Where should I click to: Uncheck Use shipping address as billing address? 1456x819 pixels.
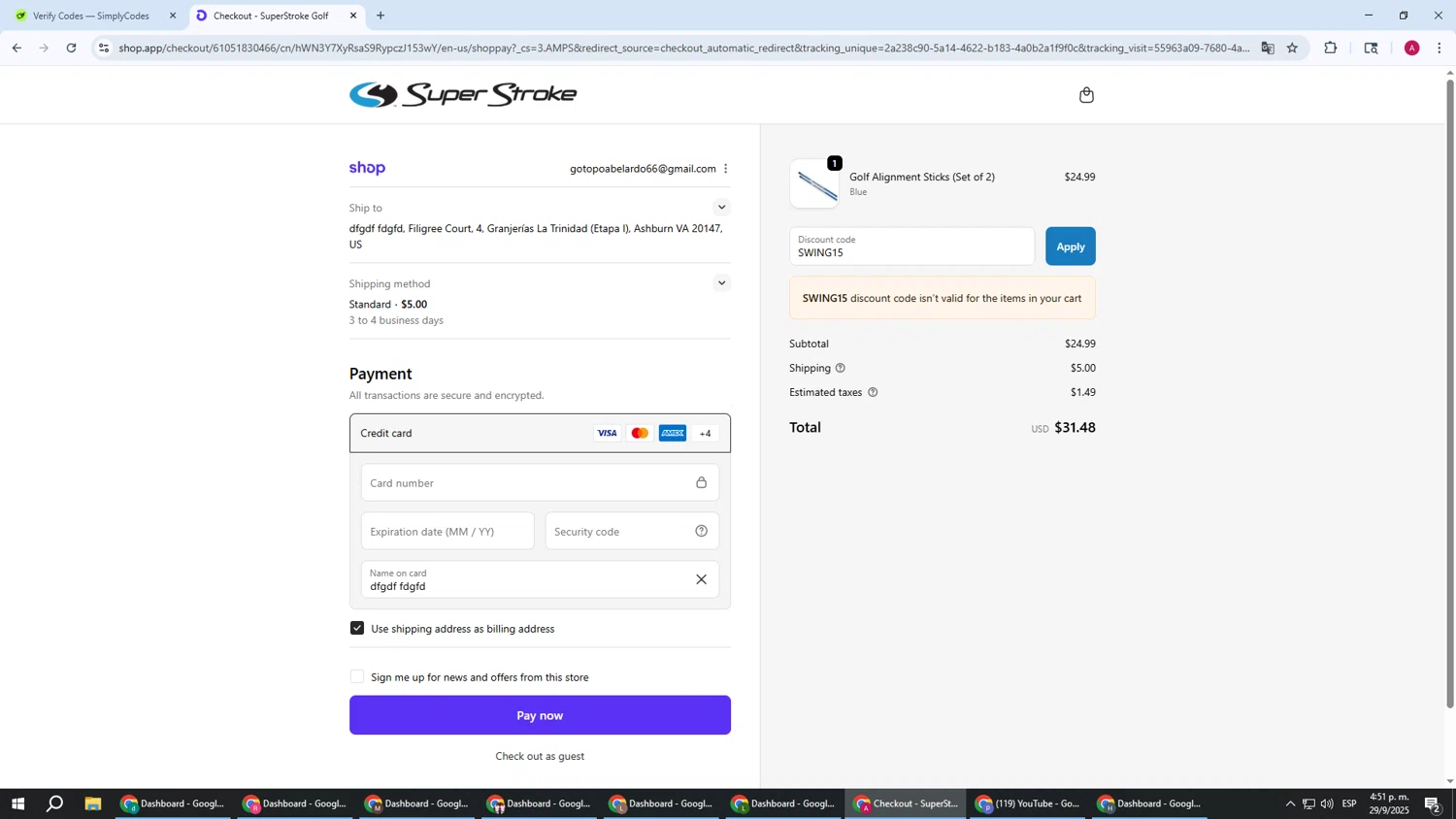click(357, 628)
